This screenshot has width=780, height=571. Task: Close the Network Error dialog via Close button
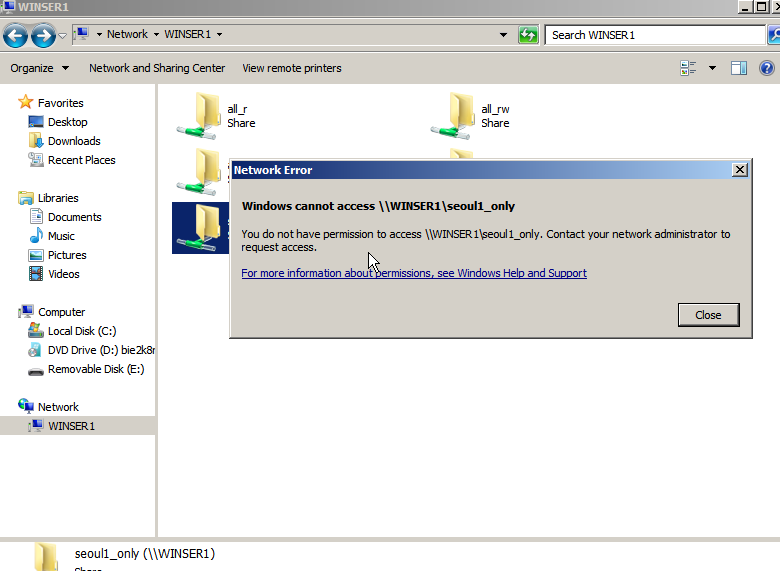coord(708,315)
